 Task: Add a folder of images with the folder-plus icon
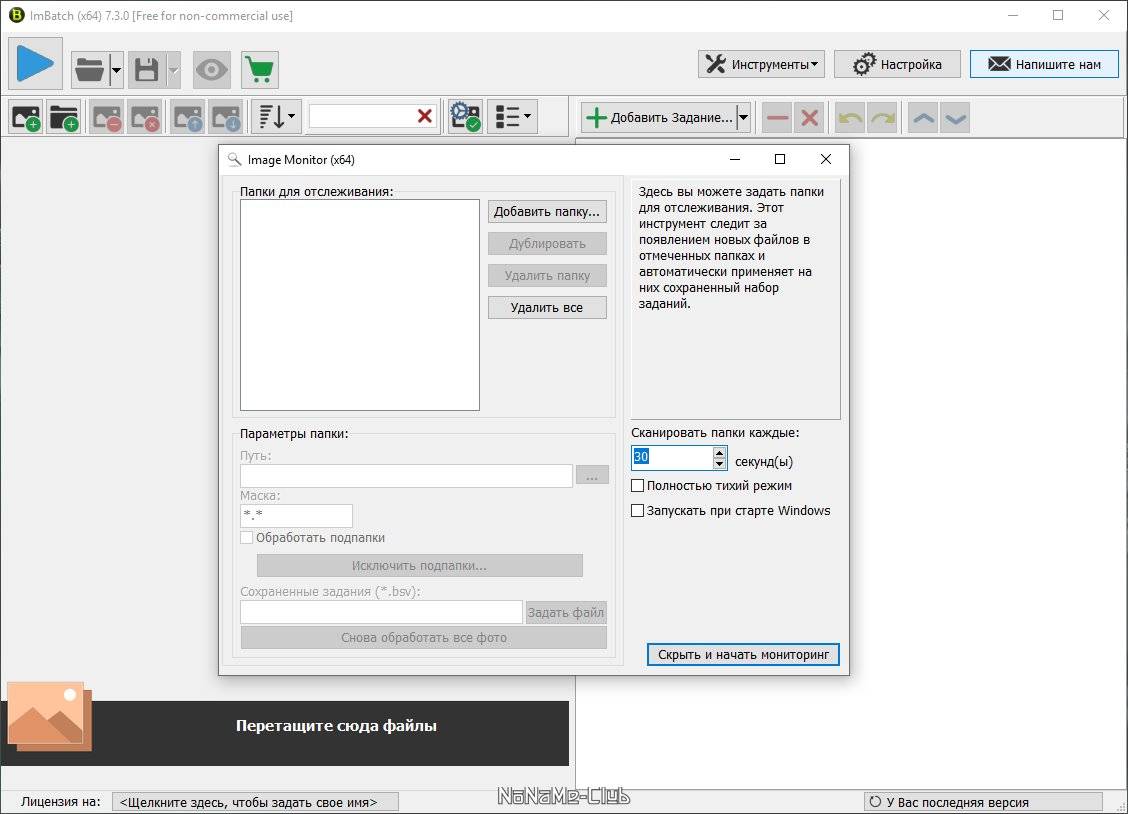(x=64, y=116)
